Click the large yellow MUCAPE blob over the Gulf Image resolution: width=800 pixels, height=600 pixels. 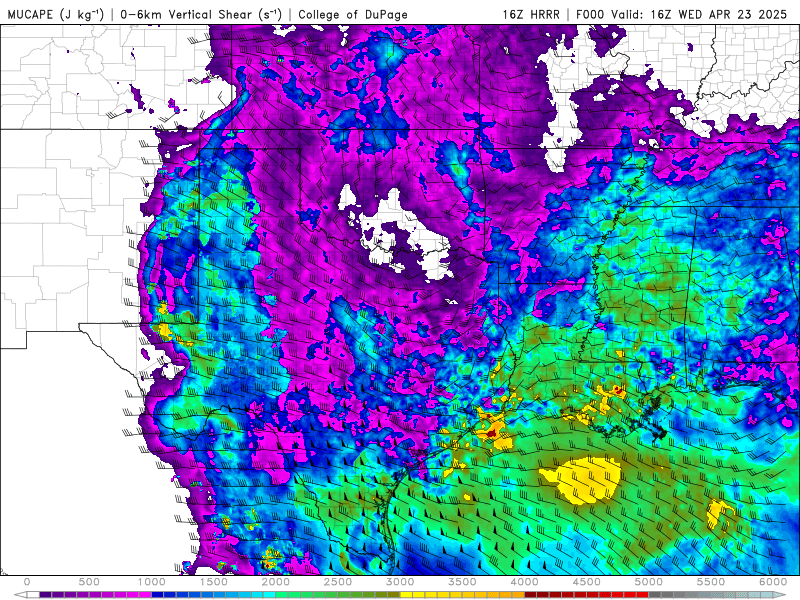tap(587, 480)
